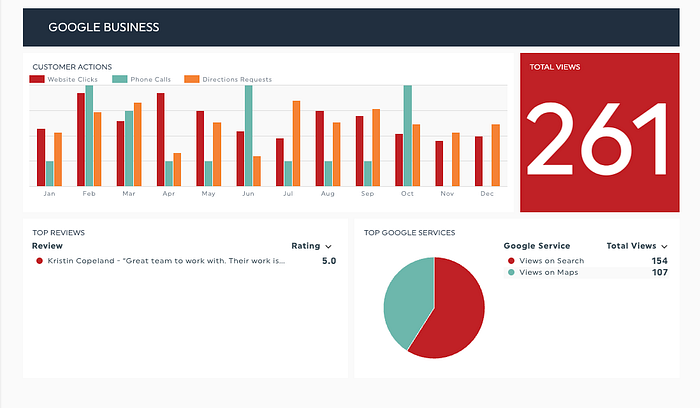Toggle Directions Requests legend swatch
Viewport: 700px width, 408px height.
(x=192, y=79)
